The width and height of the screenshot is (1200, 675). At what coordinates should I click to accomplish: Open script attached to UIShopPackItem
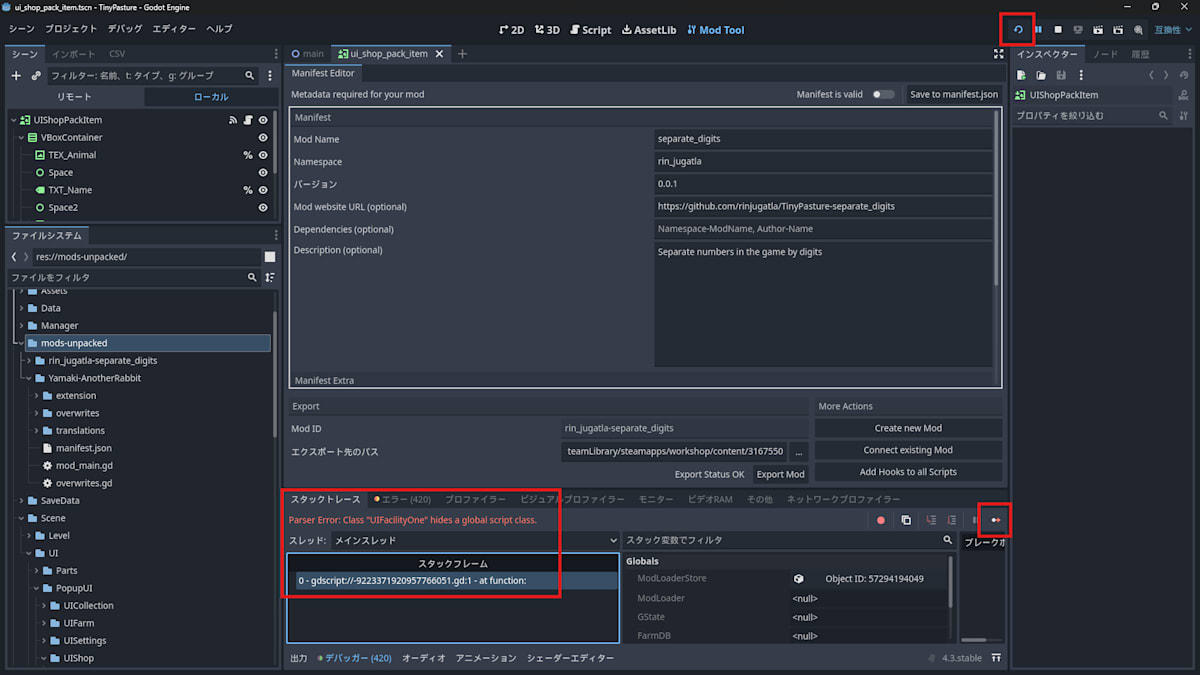pos(248,120)
